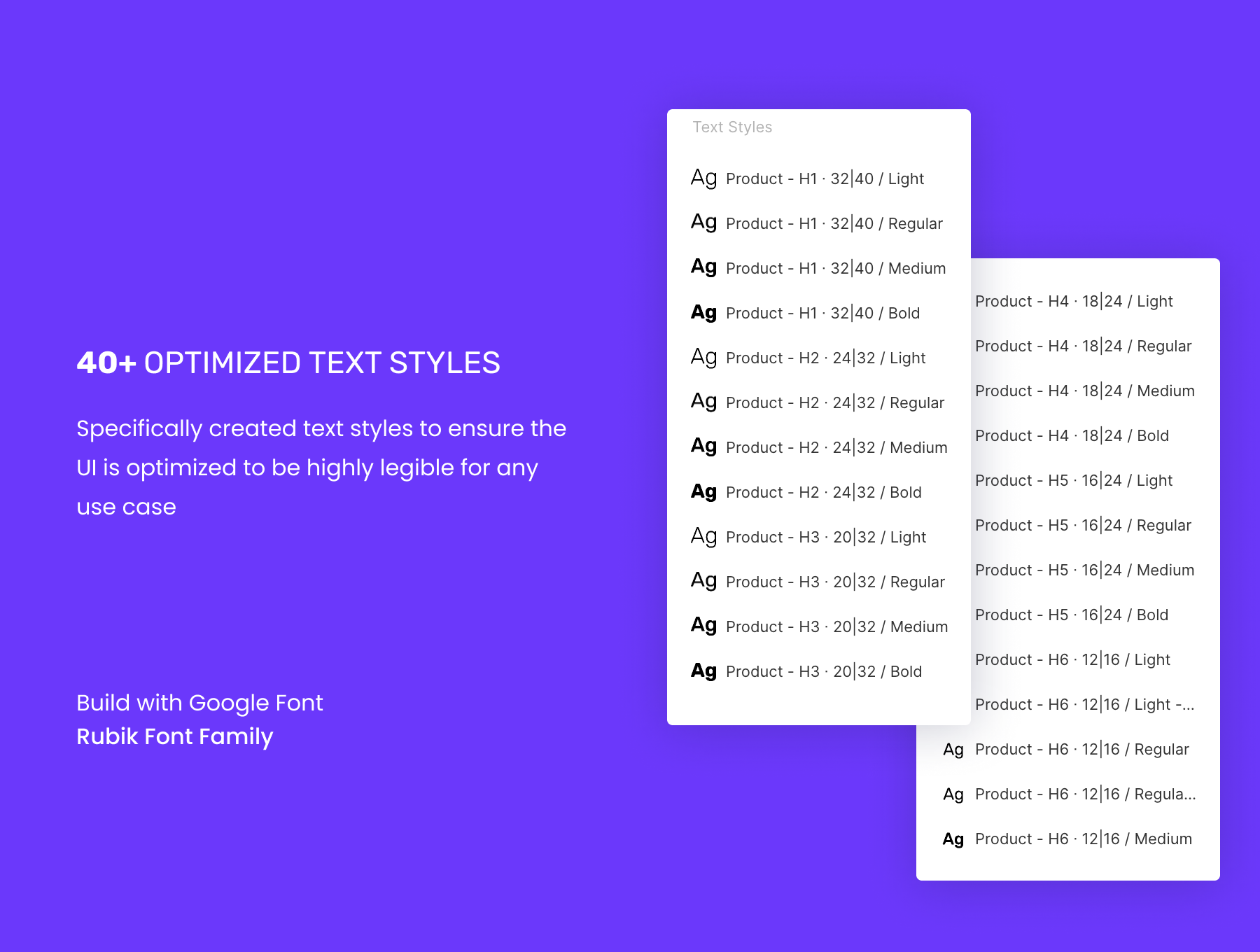Choose the Product - H4 18|24 Bold style
This screenshot has height=952, width=1260.
coord(1072,435)
